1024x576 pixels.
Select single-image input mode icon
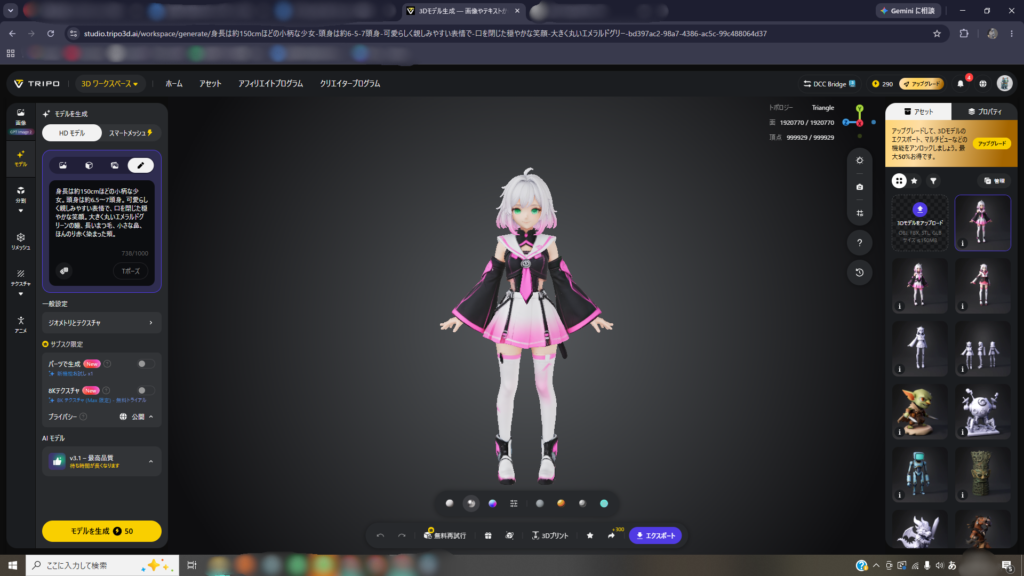pos(63,165)
